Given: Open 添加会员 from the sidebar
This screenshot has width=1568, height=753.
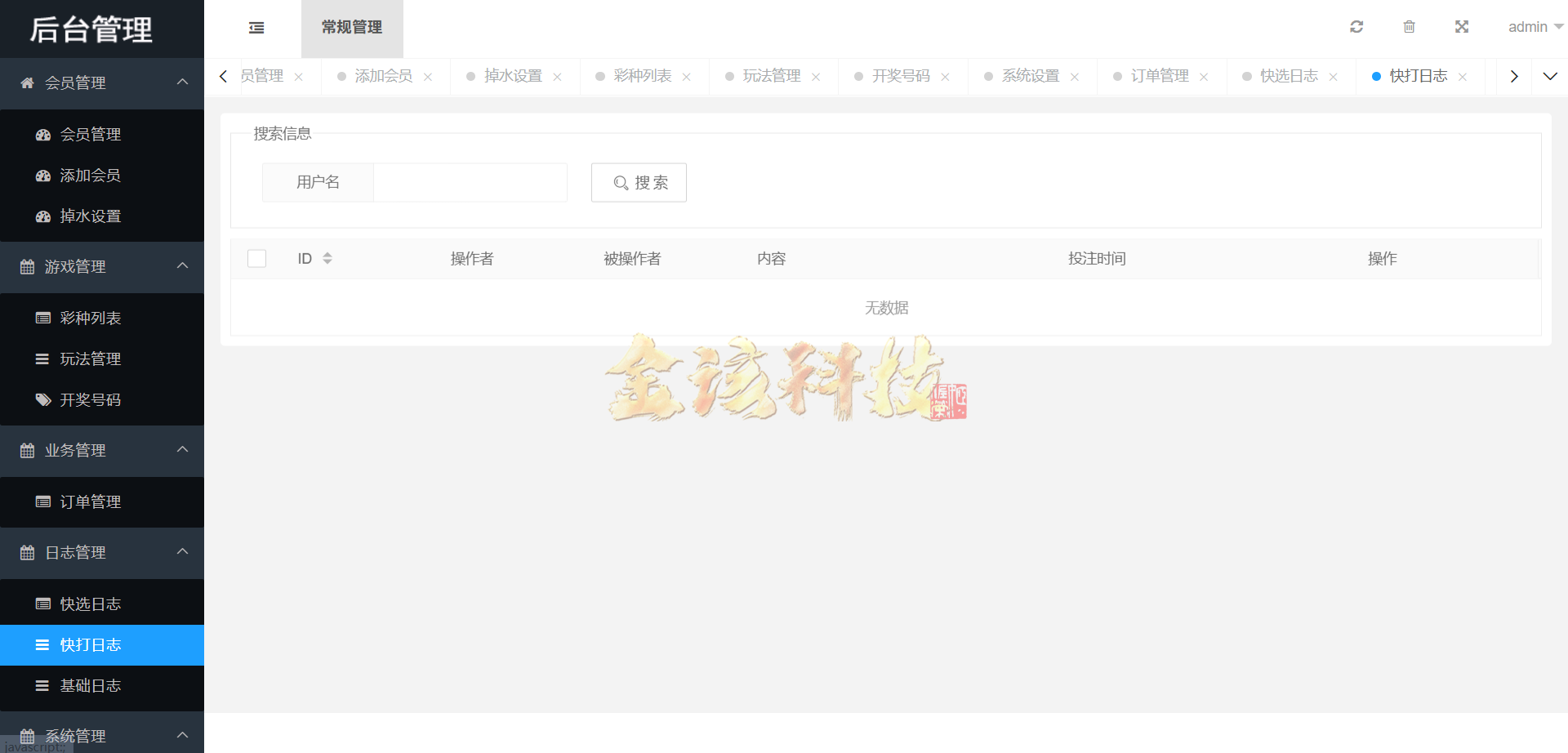Looking at the screenshot, I should pos(90,175).
